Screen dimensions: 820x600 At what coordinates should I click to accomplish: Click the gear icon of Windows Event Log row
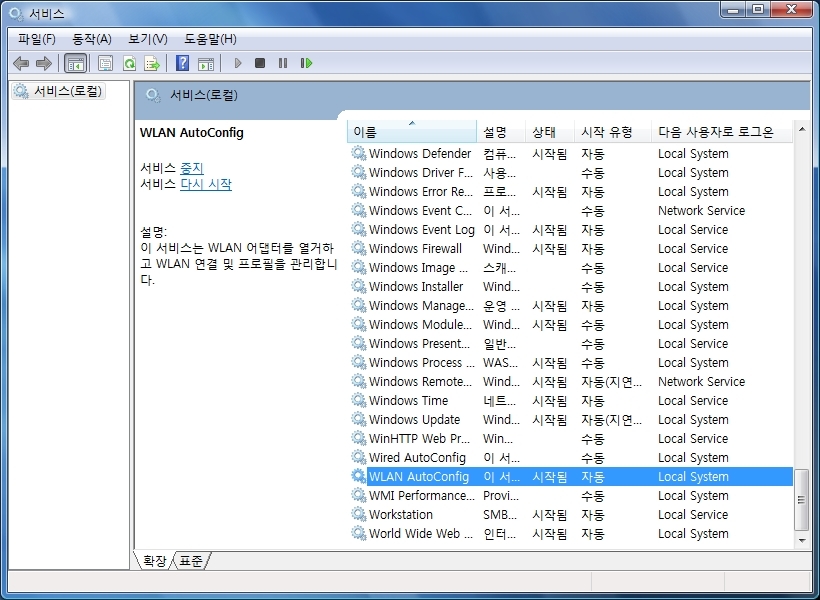point(359,229)
